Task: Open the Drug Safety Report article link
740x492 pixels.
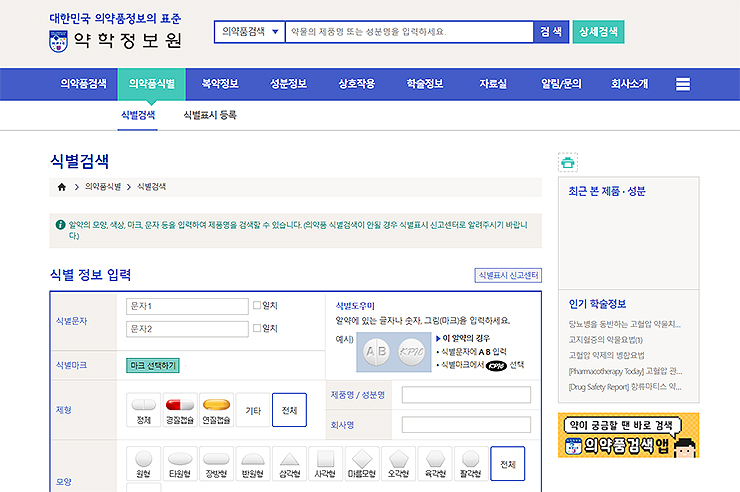Action: [625, 387]
